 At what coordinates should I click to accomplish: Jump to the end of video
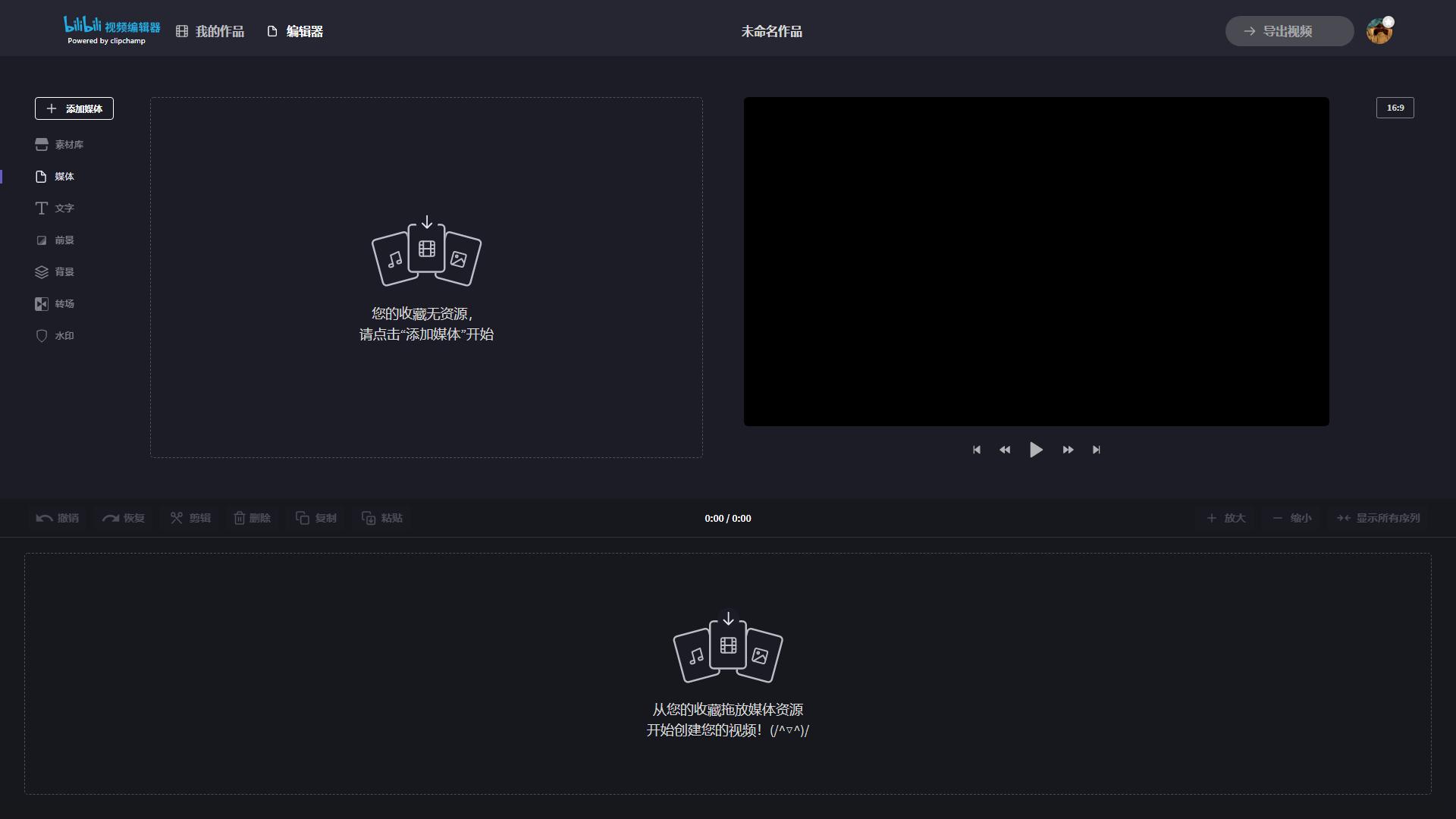click(x=1096, y=450)
